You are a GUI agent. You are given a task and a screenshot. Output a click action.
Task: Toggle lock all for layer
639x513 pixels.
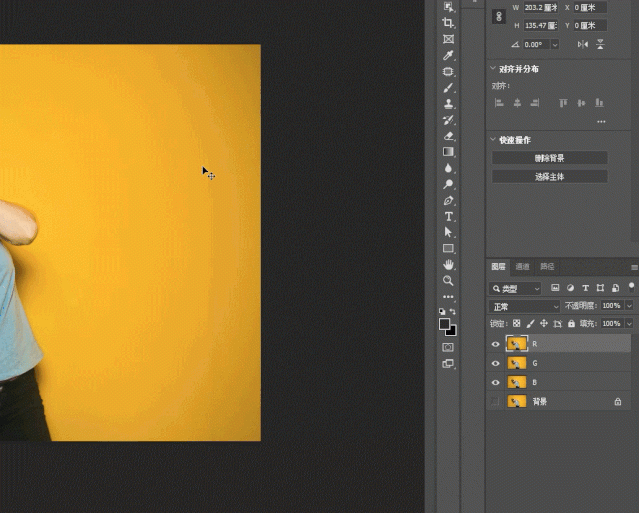(x=571, y=324)
